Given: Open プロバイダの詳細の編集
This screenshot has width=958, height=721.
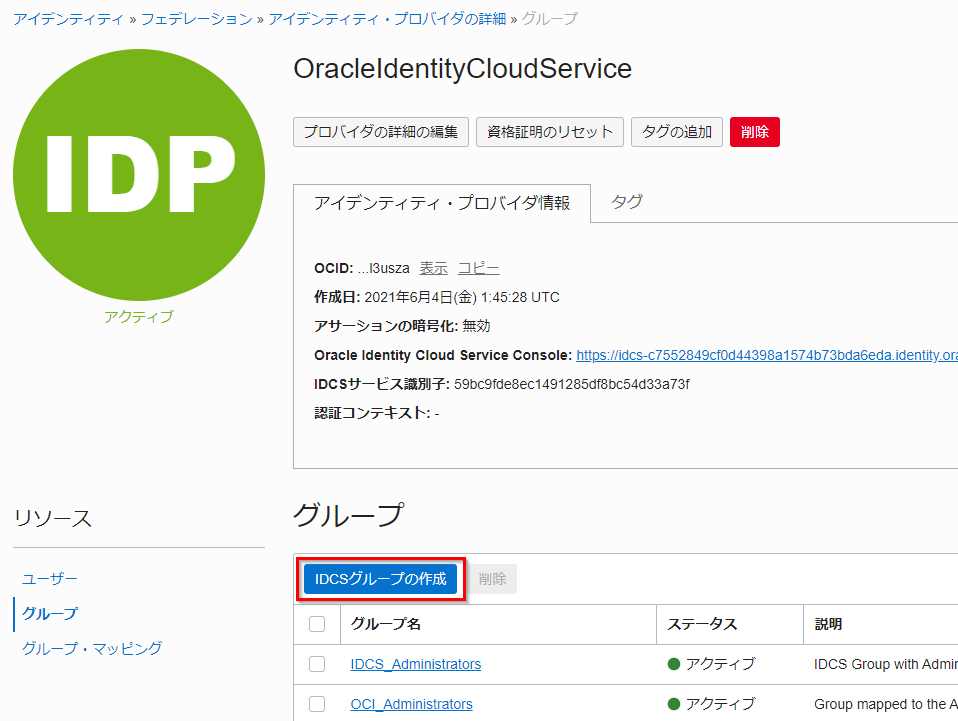Looking at the screenshot, I should pos(380,132).
